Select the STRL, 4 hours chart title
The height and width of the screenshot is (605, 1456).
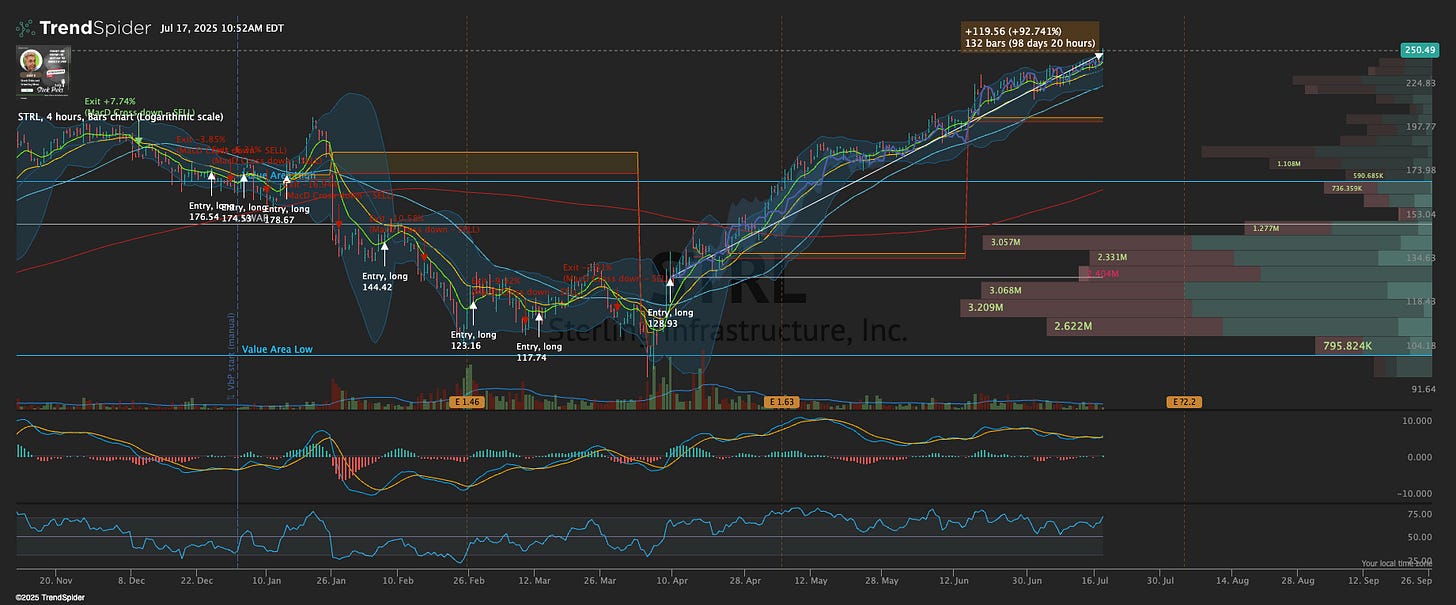click(120, 117)
